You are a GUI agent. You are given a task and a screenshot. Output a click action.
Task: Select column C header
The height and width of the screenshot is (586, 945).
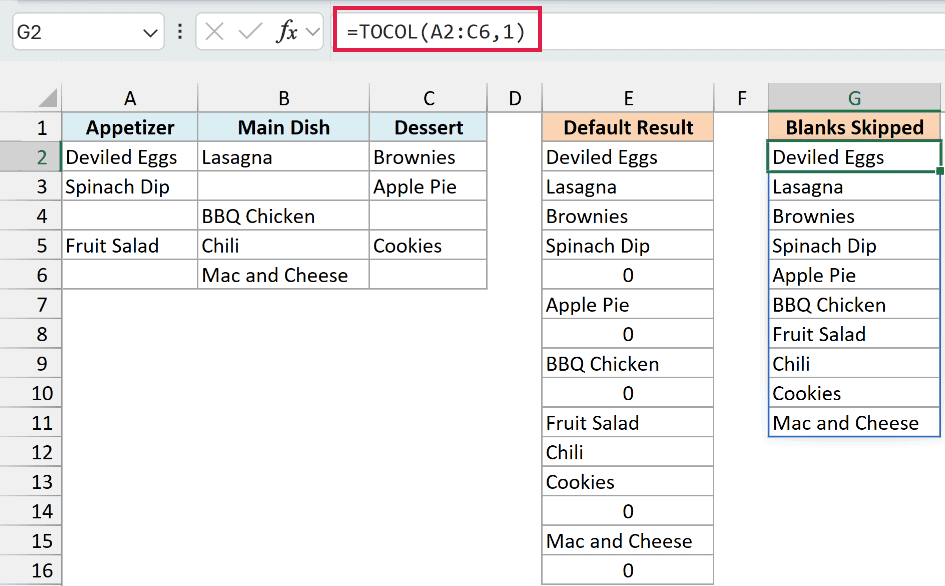pyautogui.click(x=428, y=98)
